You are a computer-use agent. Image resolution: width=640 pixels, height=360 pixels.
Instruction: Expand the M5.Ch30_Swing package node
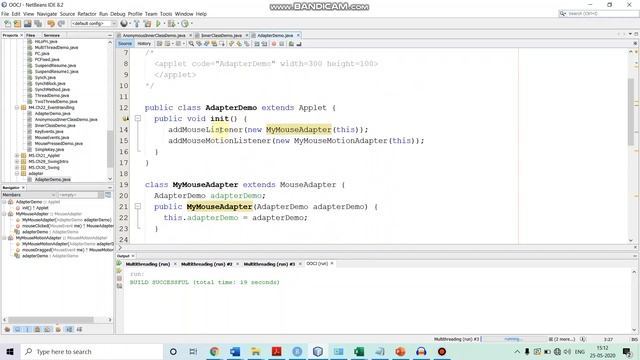[x=17, y=167]
